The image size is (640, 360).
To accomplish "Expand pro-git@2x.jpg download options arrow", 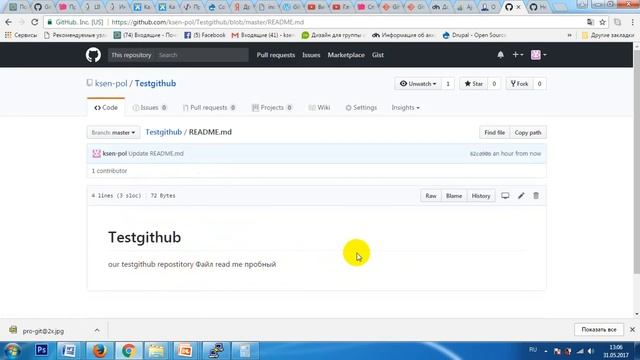I will [97, 330].
